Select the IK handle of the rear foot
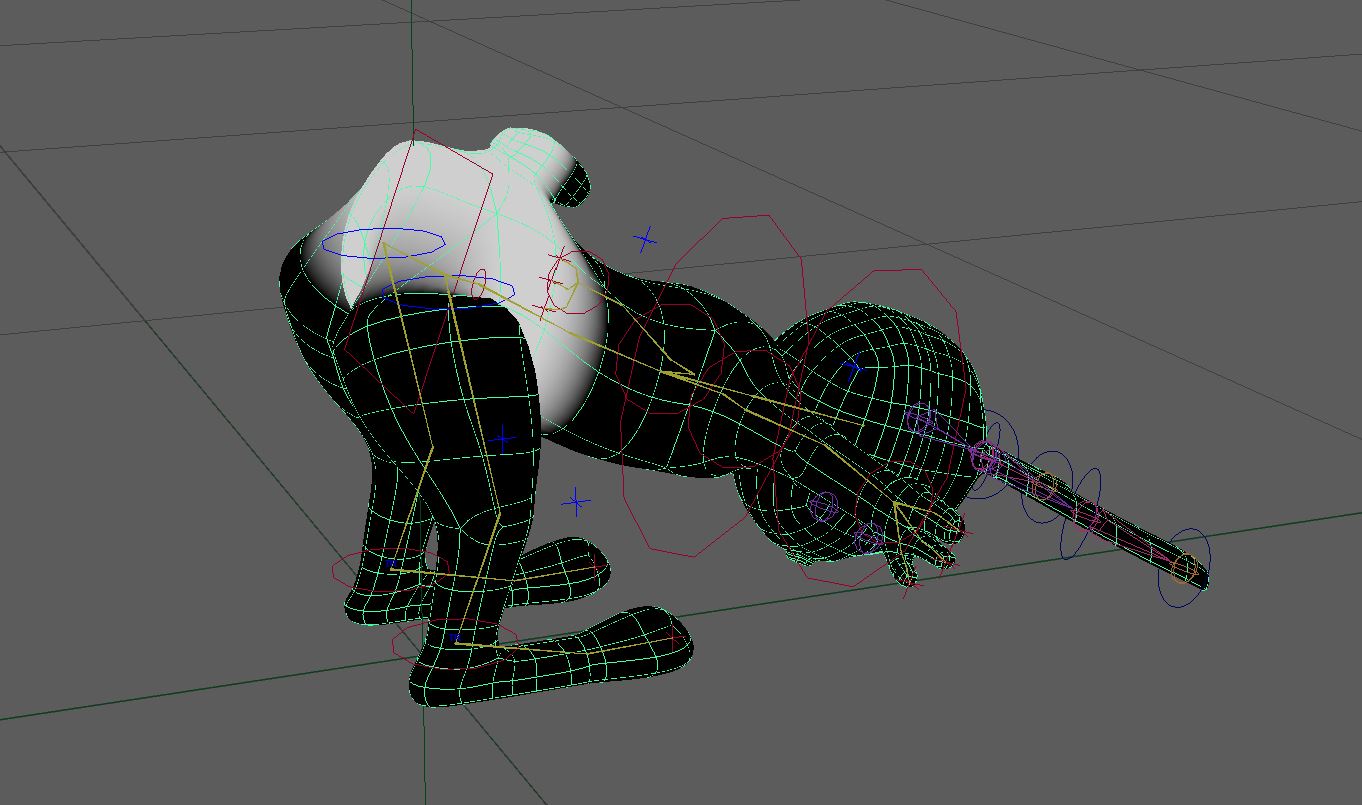 coord(391,566)
